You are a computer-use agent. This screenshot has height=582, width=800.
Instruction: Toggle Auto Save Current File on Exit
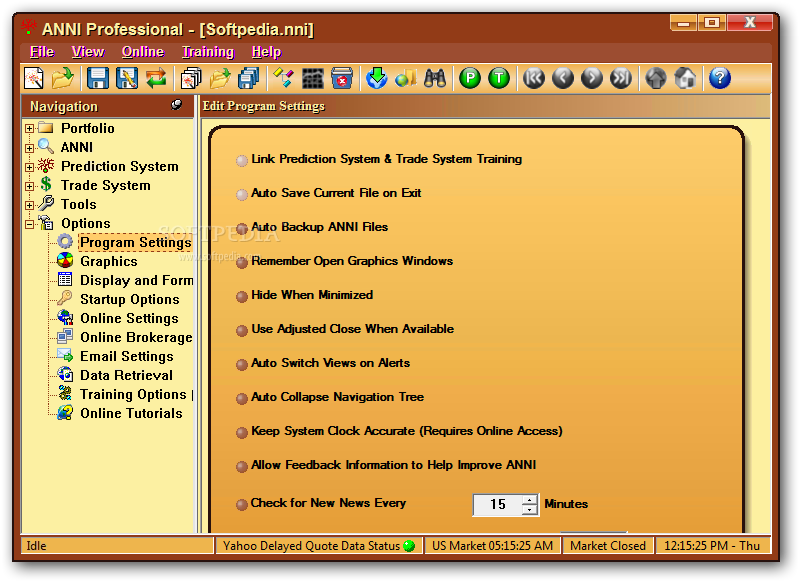coord(242,194)
